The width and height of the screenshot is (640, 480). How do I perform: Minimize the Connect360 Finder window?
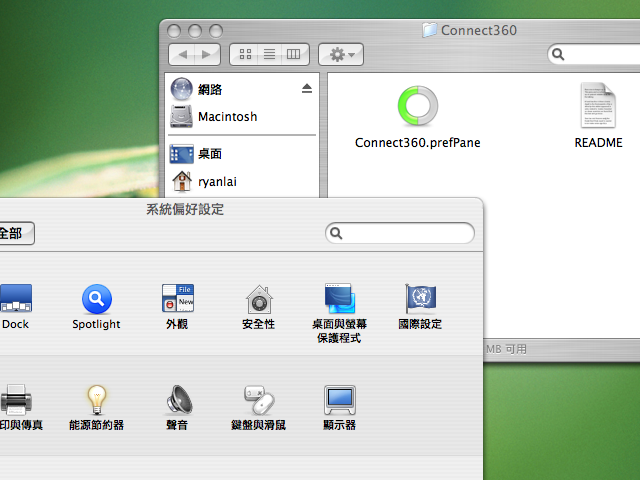pyautogui.click(x=195, y=31)
